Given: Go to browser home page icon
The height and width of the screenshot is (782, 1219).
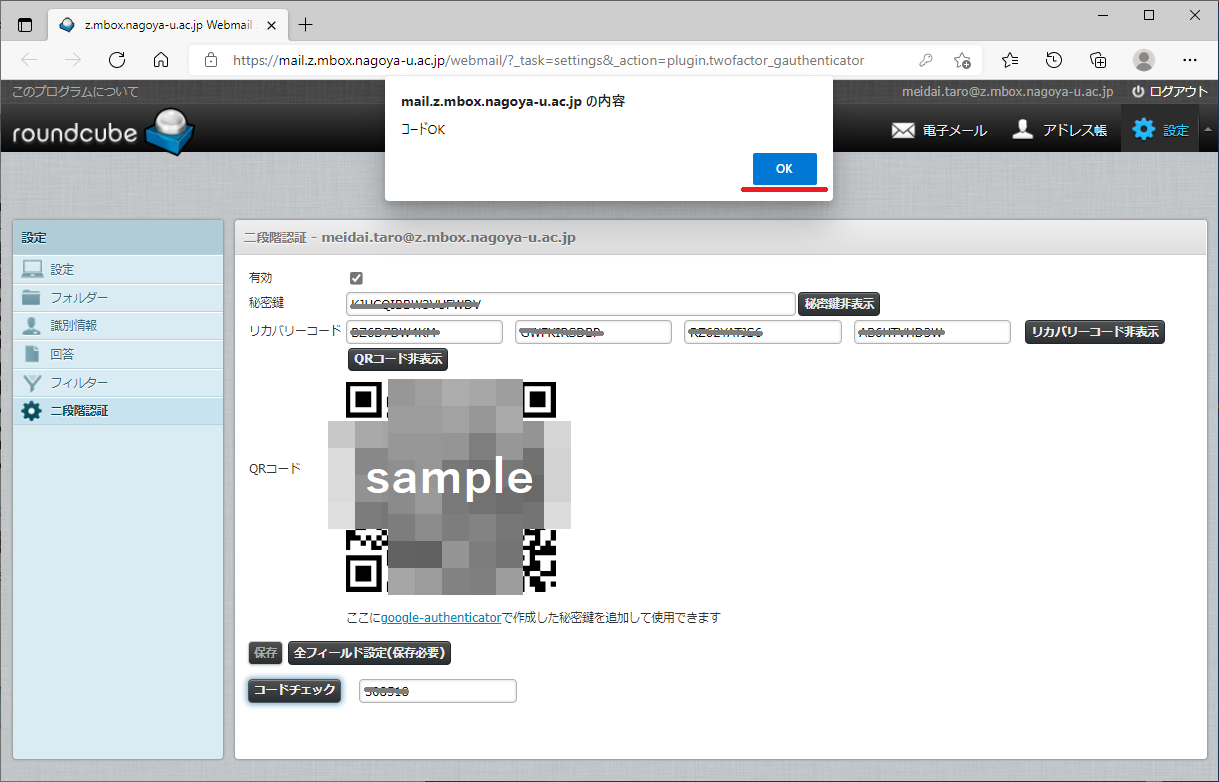Looking at the screenshot, I should pos(161,60).
